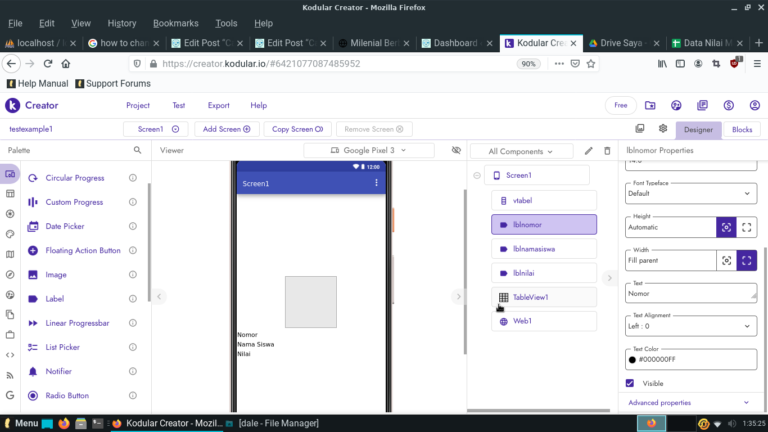Image resolution: width=768 pixels, height=432 pixels.
Task: Click the Text property input field
Action: tap(691, 293)
